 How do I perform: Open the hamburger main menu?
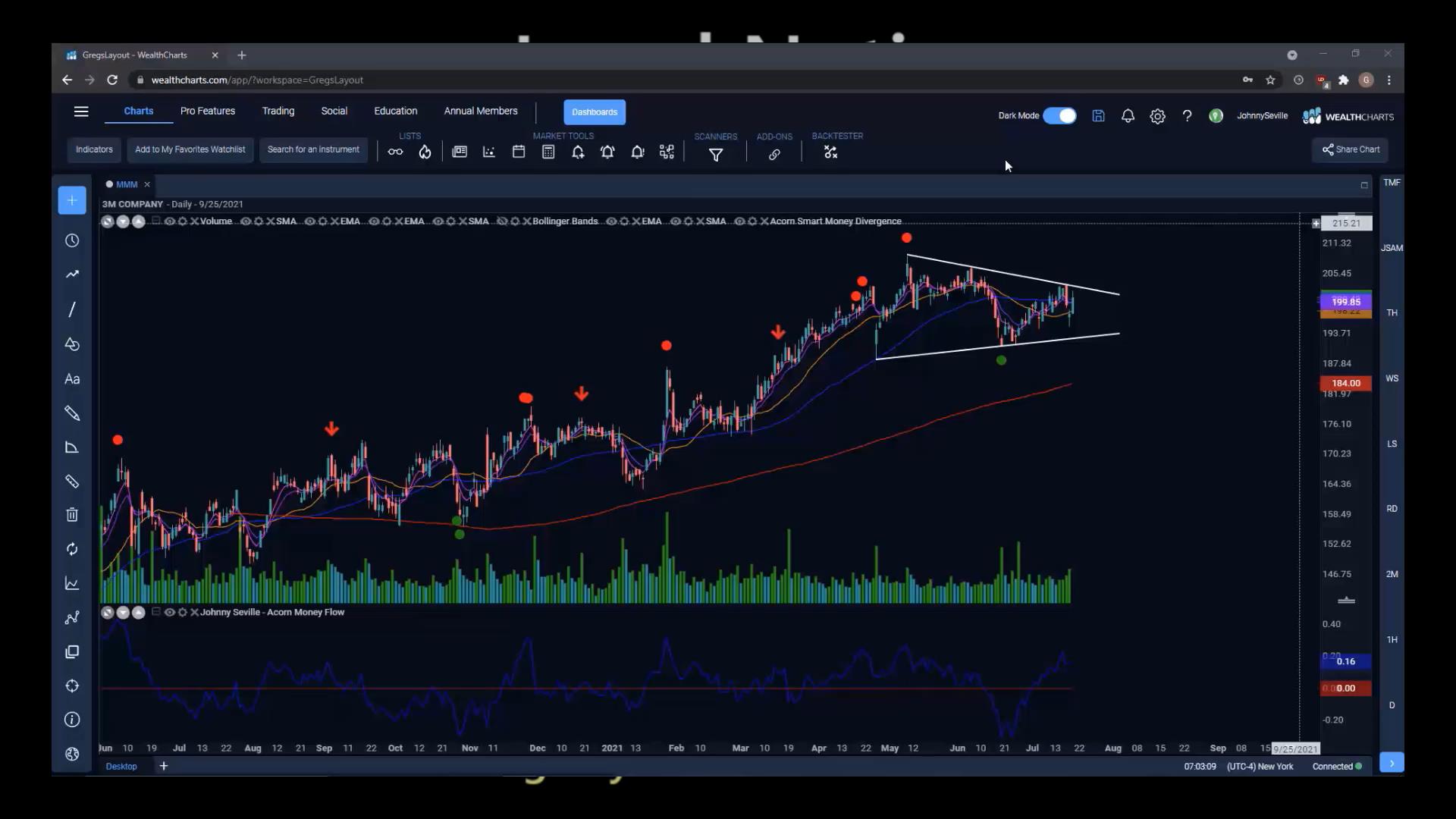click(81, 111)
